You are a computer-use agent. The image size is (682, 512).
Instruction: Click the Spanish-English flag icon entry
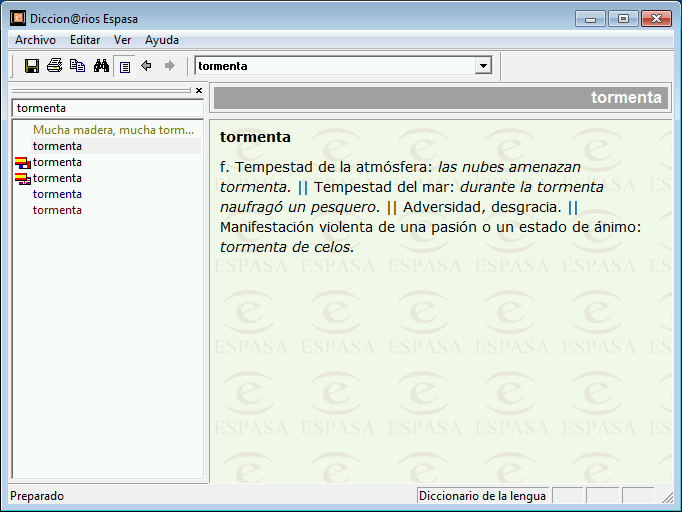[x=22, y=178]
